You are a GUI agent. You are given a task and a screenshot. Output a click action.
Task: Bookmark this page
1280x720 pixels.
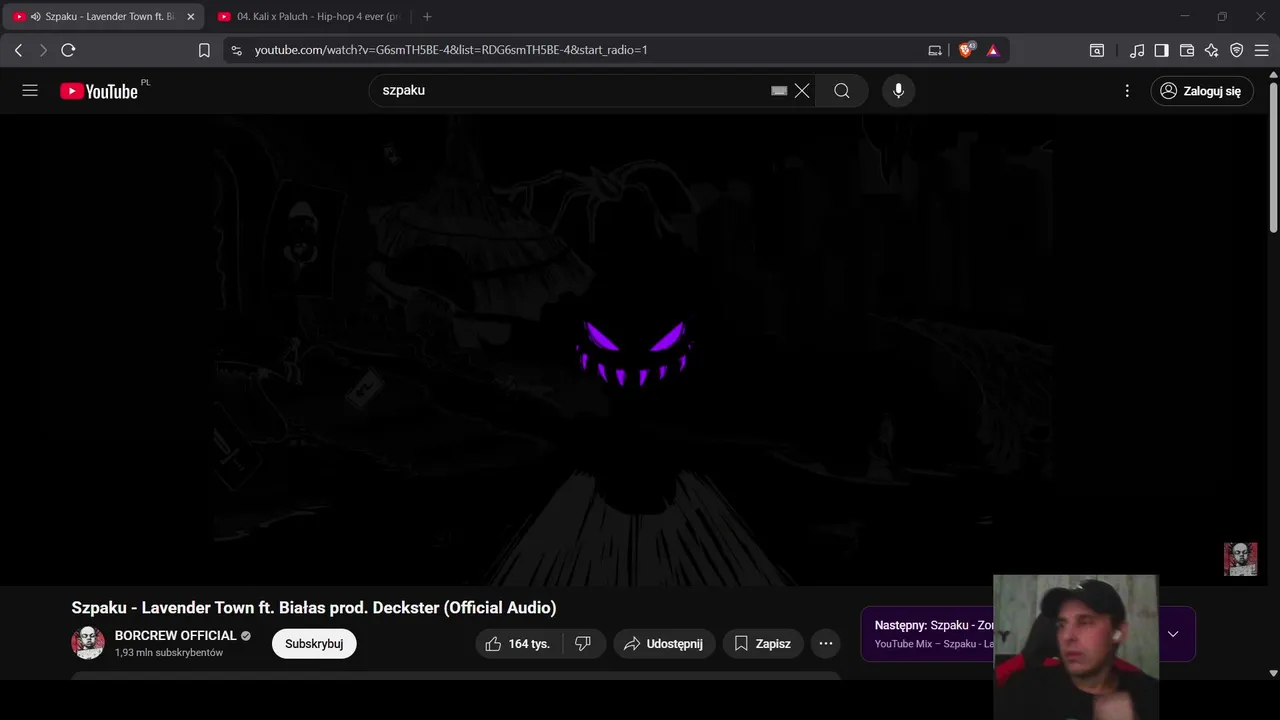point(204,50)
